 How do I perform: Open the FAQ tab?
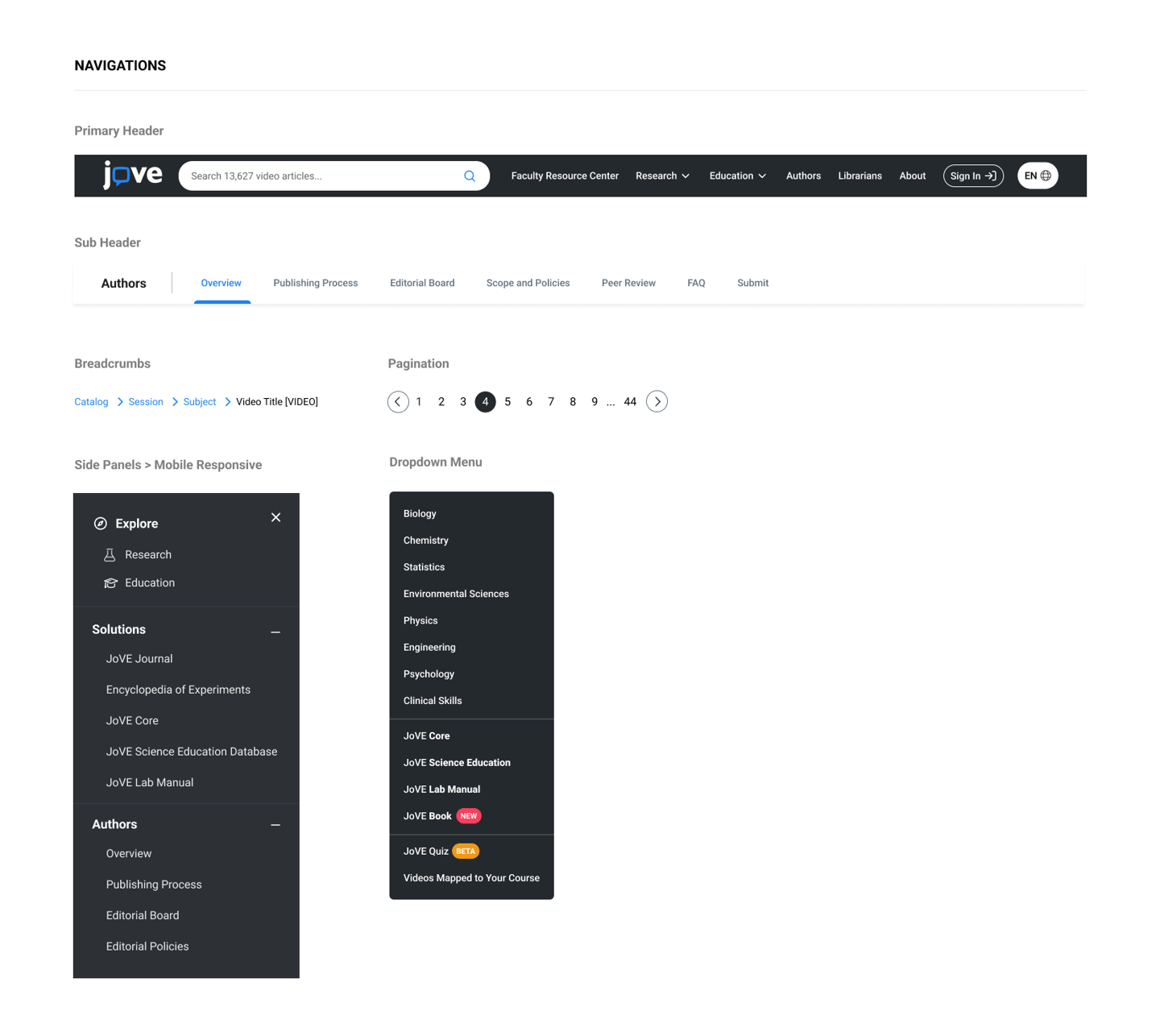[x=696, y=283]
